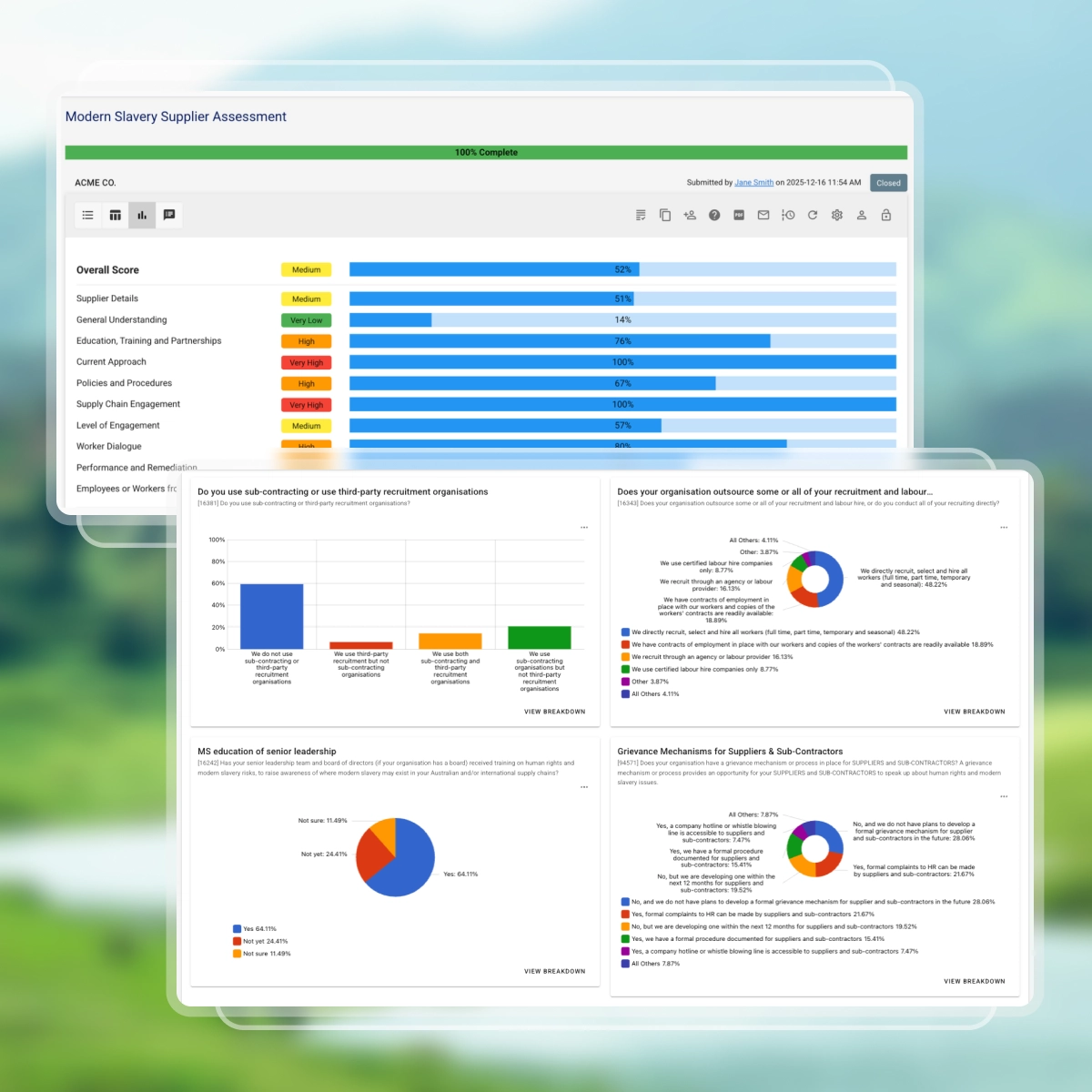Image resolution: width=1092 pixels, height=1092 pixels.
Task: Click the copy assessment icon
Action: (x=665, y=216)
